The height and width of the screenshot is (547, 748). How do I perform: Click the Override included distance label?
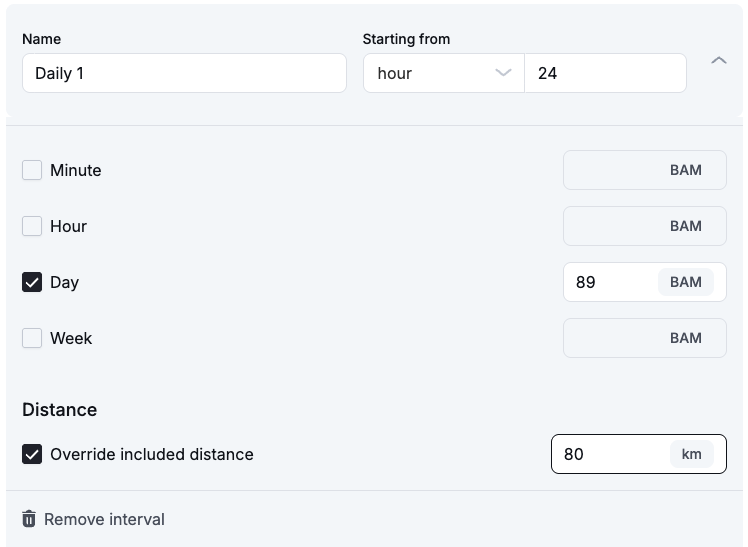tap(152, 454)
